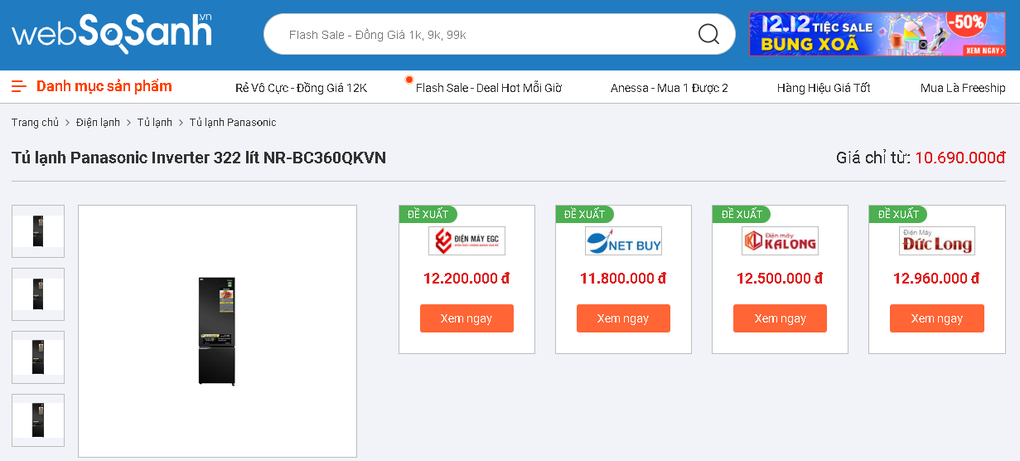Click the Điện Máy EGC store logo
The width and height of the screenshot is (1020, 461).
466,241
